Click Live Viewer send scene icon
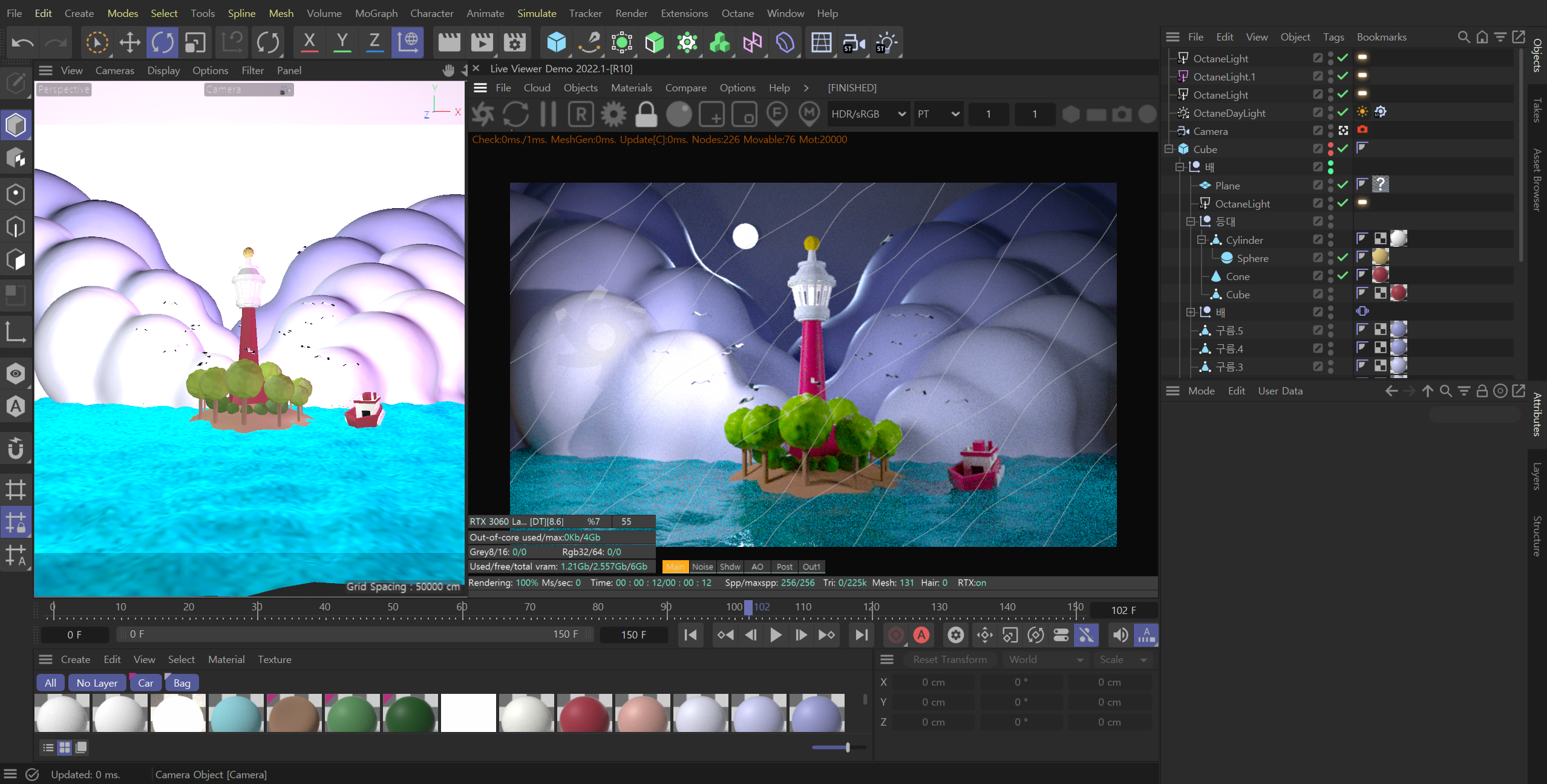The height and width of the screenshot is (784, 1547). pos(483,114)
